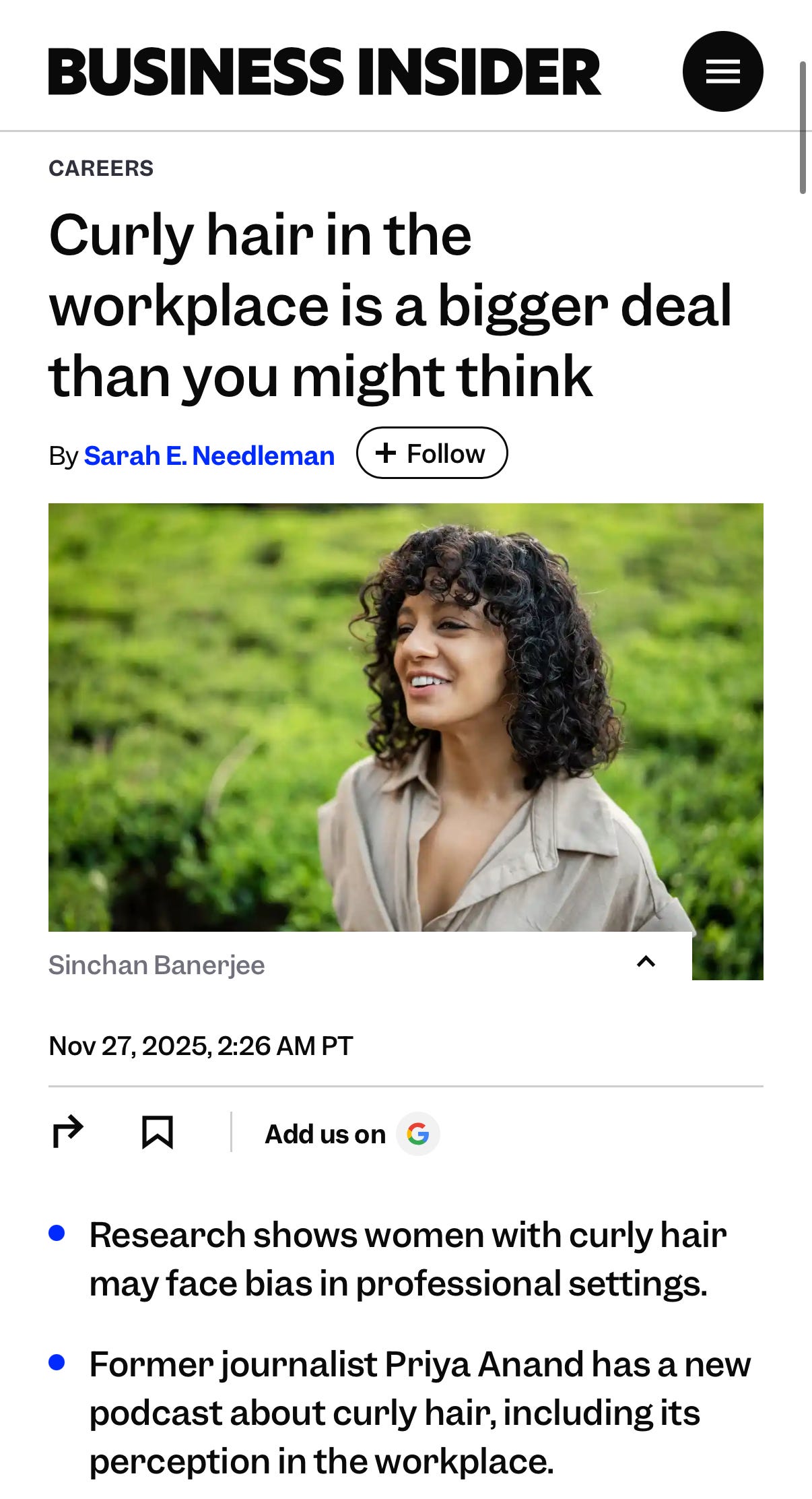
Task: Collapse the image caption chevron
Action: tap(646, 961)
